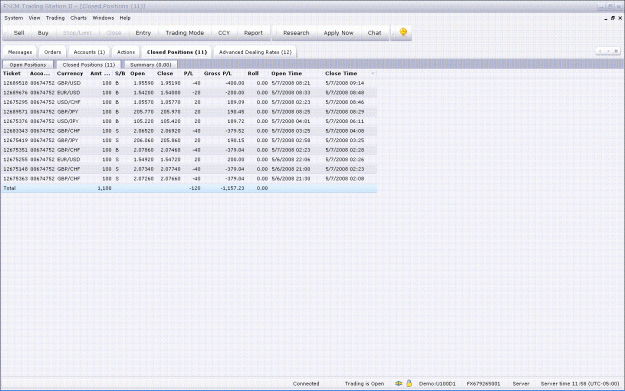
Task: Click the tab scroll right arrow
Action: pos(608,51)
